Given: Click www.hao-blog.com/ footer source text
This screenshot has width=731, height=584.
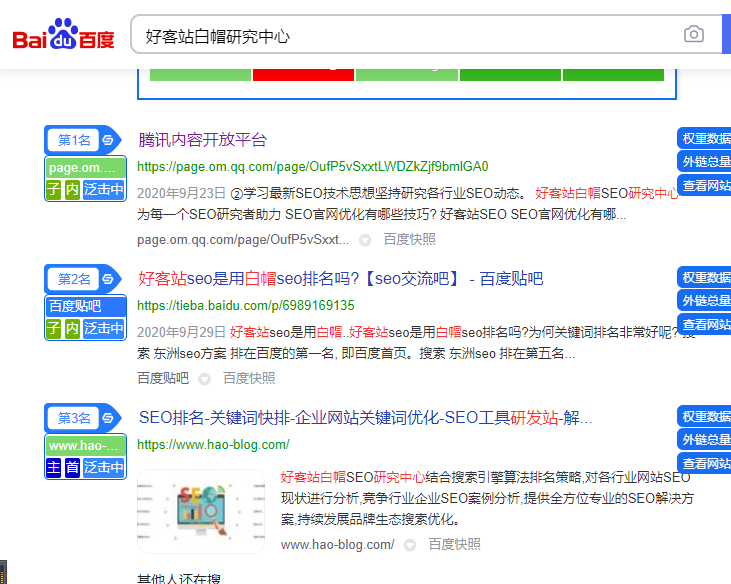Looking at the screenshot, I should coord(338,544).
